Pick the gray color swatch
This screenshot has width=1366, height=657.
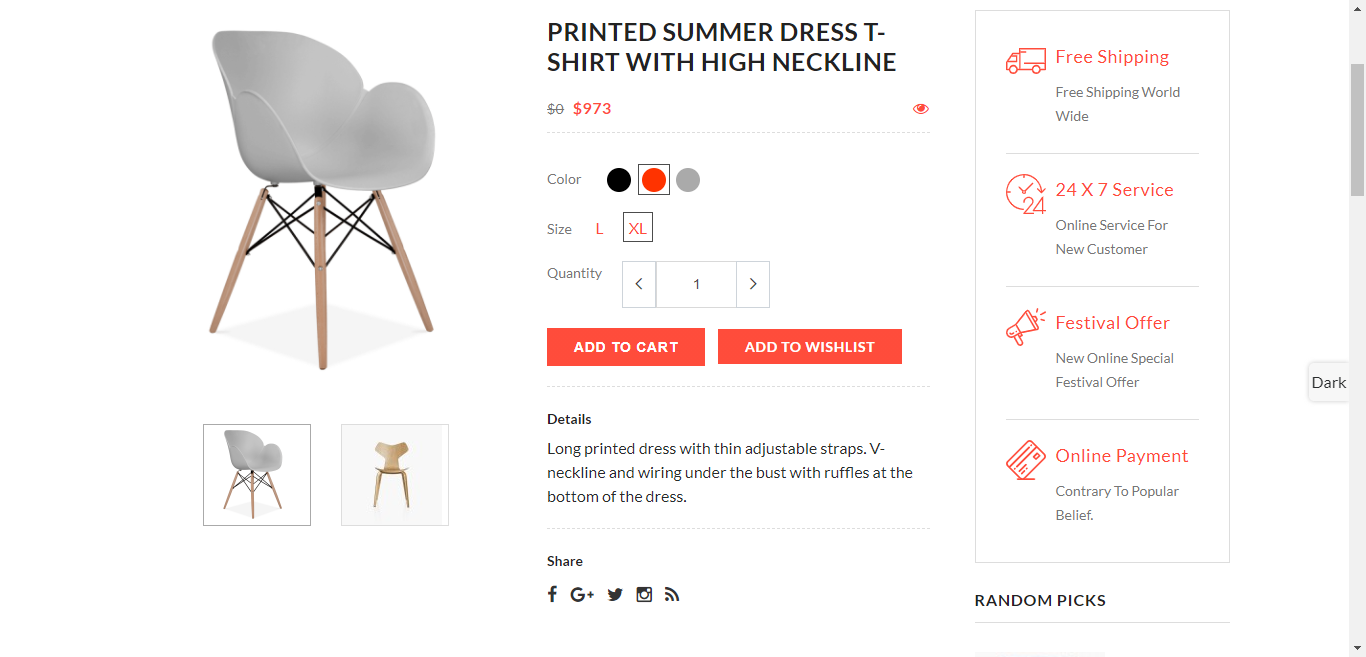(x=688, y=180)
